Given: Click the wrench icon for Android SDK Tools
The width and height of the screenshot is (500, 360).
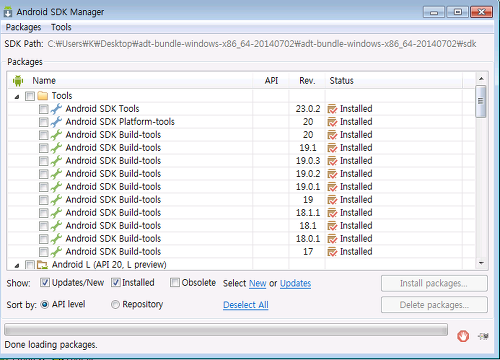Looking at the screenshot, I should coord(56,109).
